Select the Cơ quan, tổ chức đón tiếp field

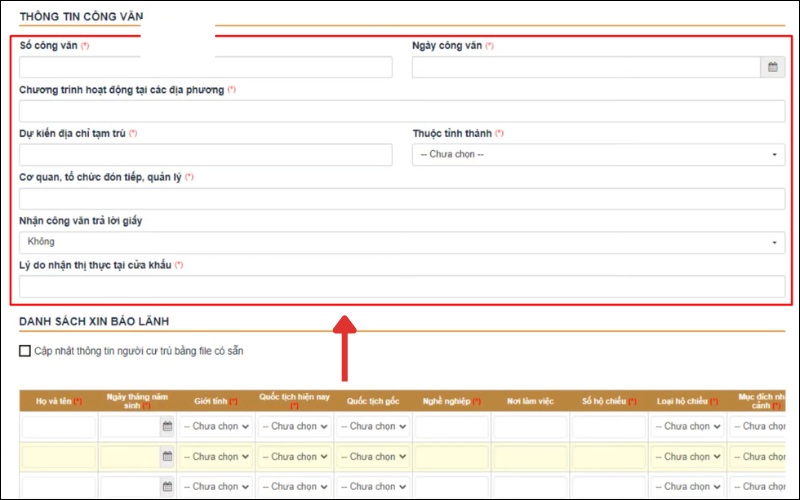click(x=402, y=198)
